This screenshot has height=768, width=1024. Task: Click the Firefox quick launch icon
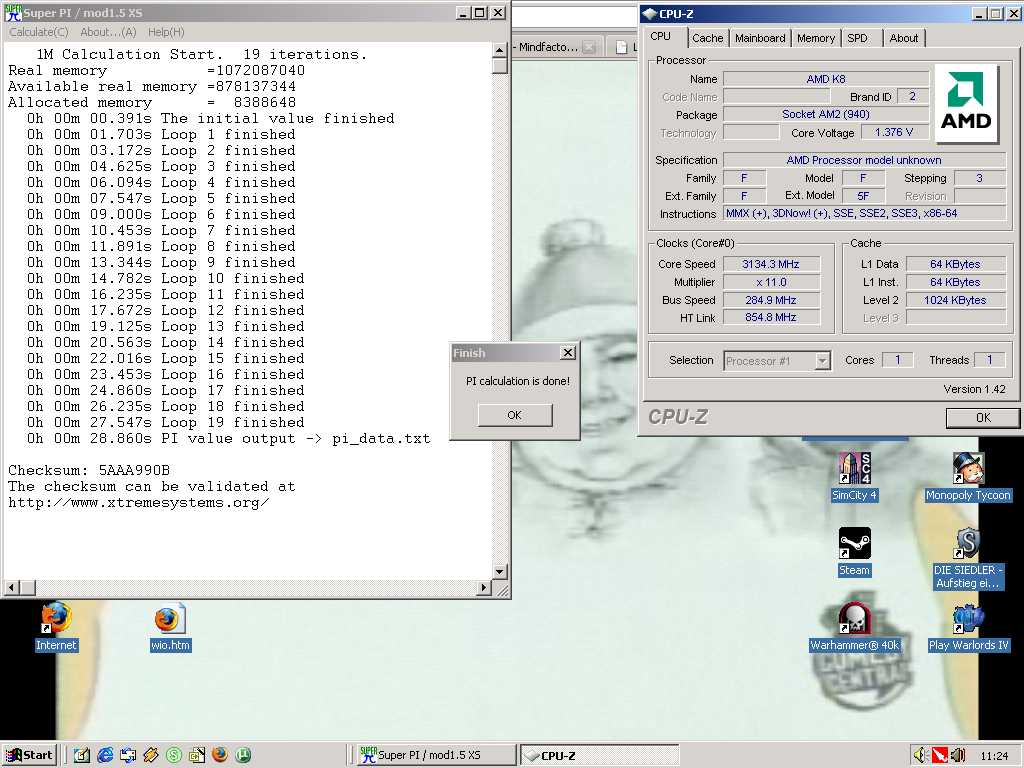pyautogui.click(x=220, y=755)
